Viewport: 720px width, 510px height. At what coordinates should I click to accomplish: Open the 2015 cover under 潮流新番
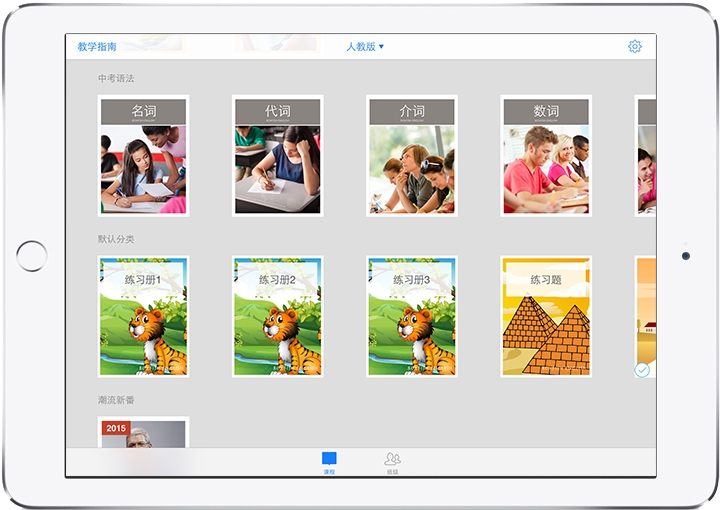(143, 432)
